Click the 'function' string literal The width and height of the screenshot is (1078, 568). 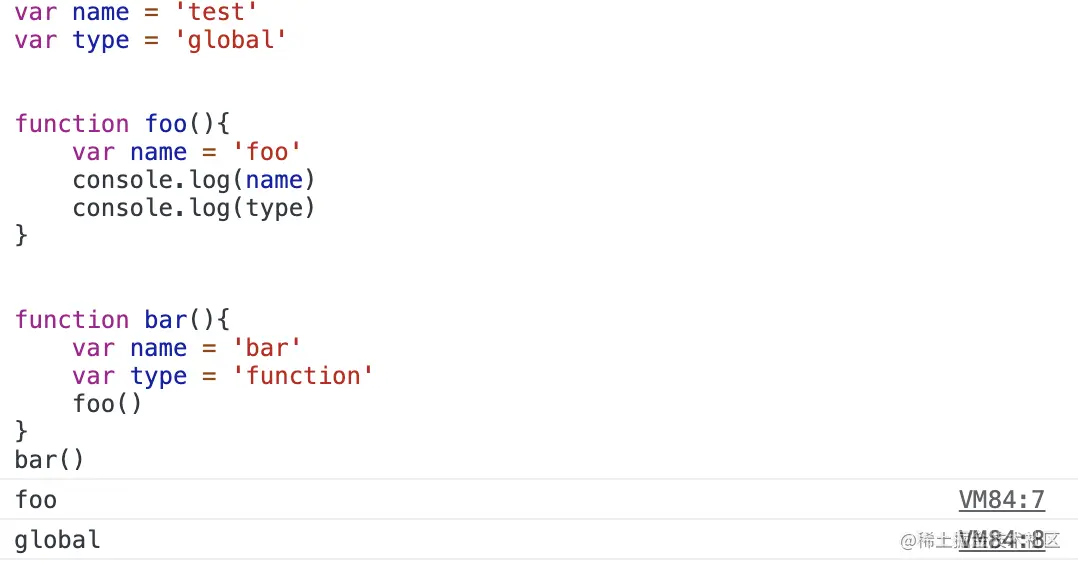[302, 376]
